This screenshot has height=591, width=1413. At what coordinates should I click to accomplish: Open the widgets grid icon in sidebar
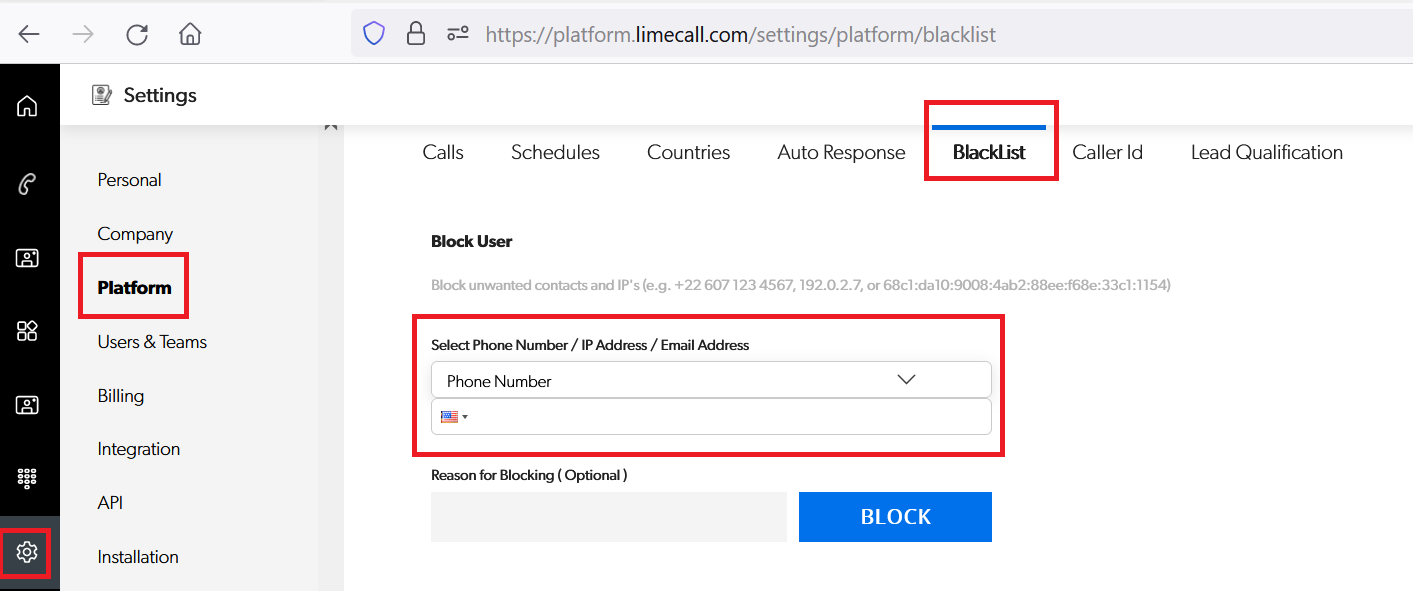pos(27,331)
